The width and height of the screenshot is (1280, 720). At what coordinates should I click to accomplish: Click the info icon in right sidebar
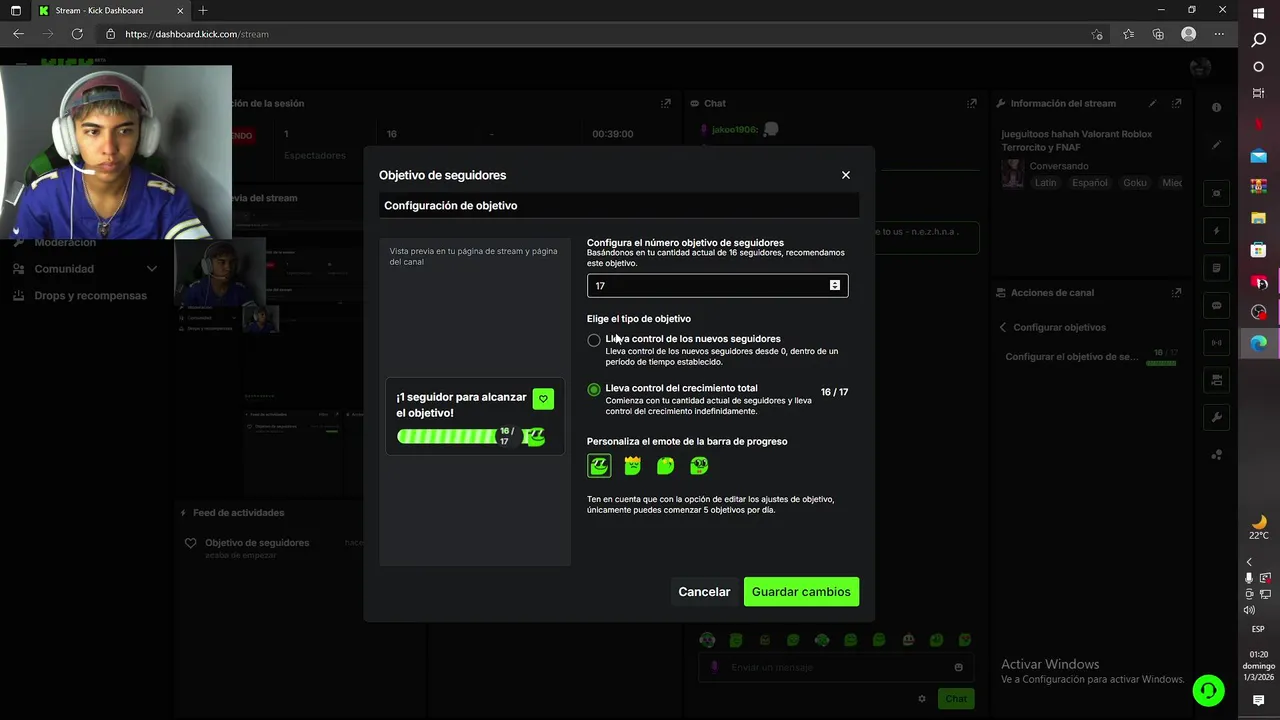pyautogui.click(x=1217, y=107)
